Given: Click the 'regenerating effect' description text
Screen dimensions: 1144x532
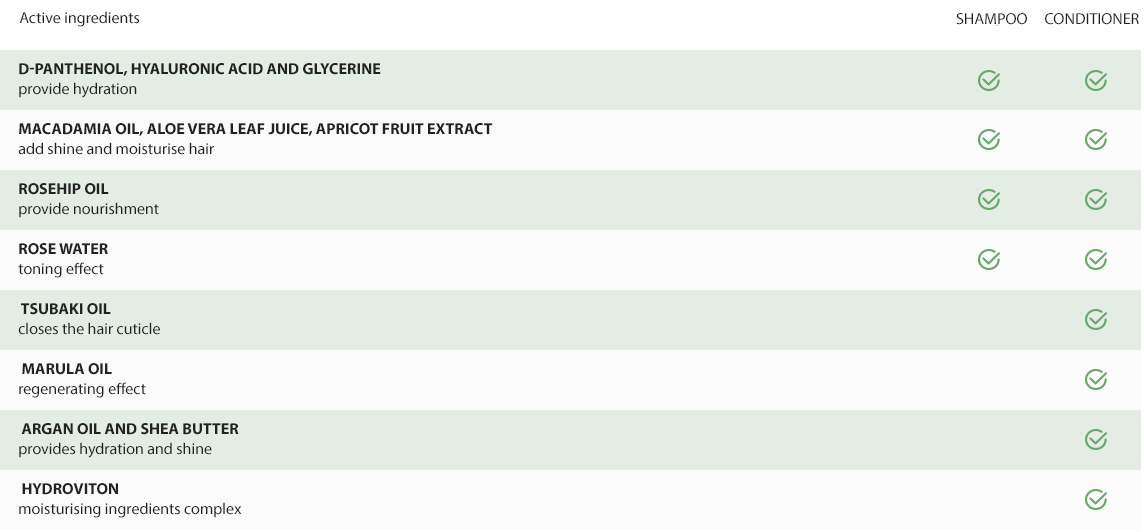Looking at the screenshot, I should (82, 389).
